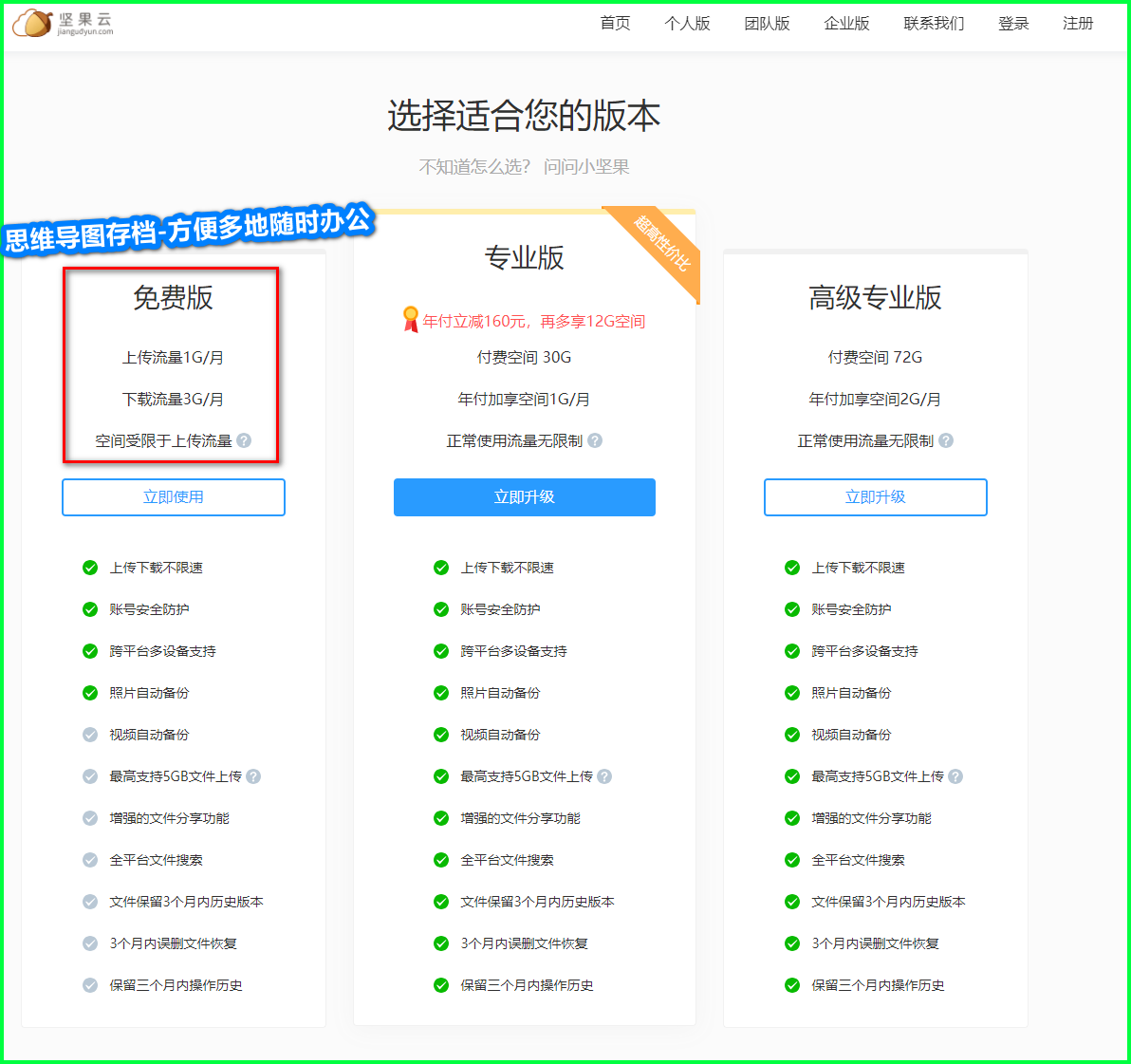Click the 高级专业版 plan title

coord(875,297)
